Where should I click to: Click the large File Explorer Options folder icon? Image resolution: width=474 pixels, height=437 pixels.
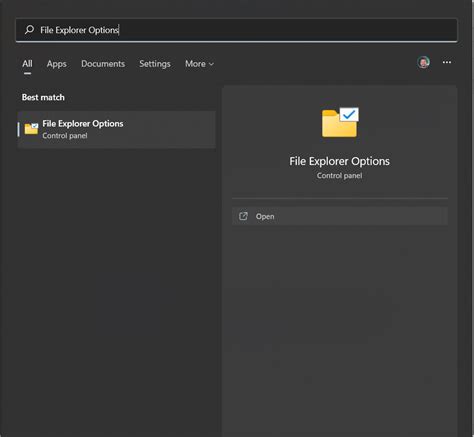[x=340, y=122]
